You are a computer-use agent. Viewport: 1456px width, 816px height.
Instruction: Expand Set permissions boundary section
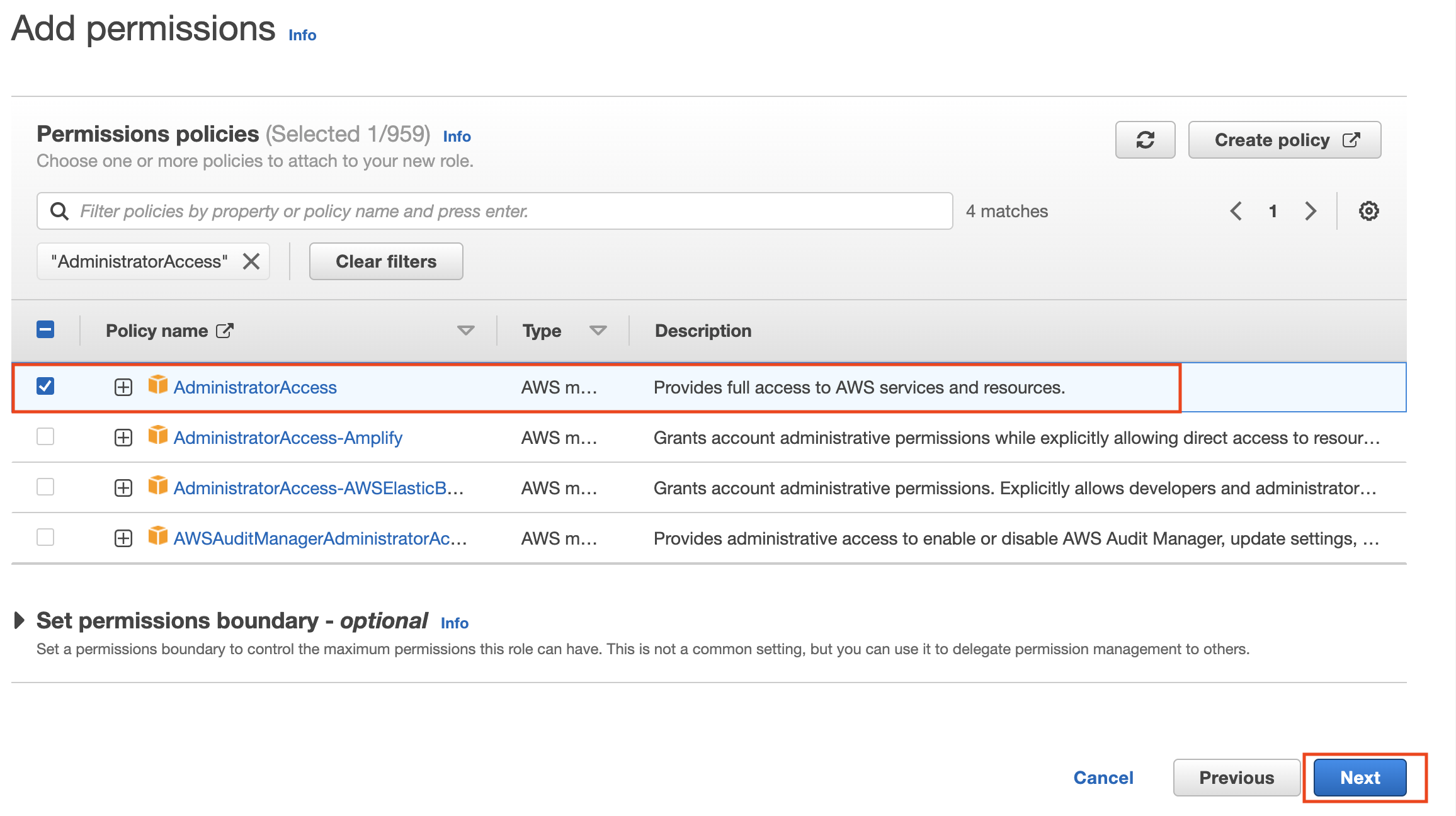(x=20, y=621)
